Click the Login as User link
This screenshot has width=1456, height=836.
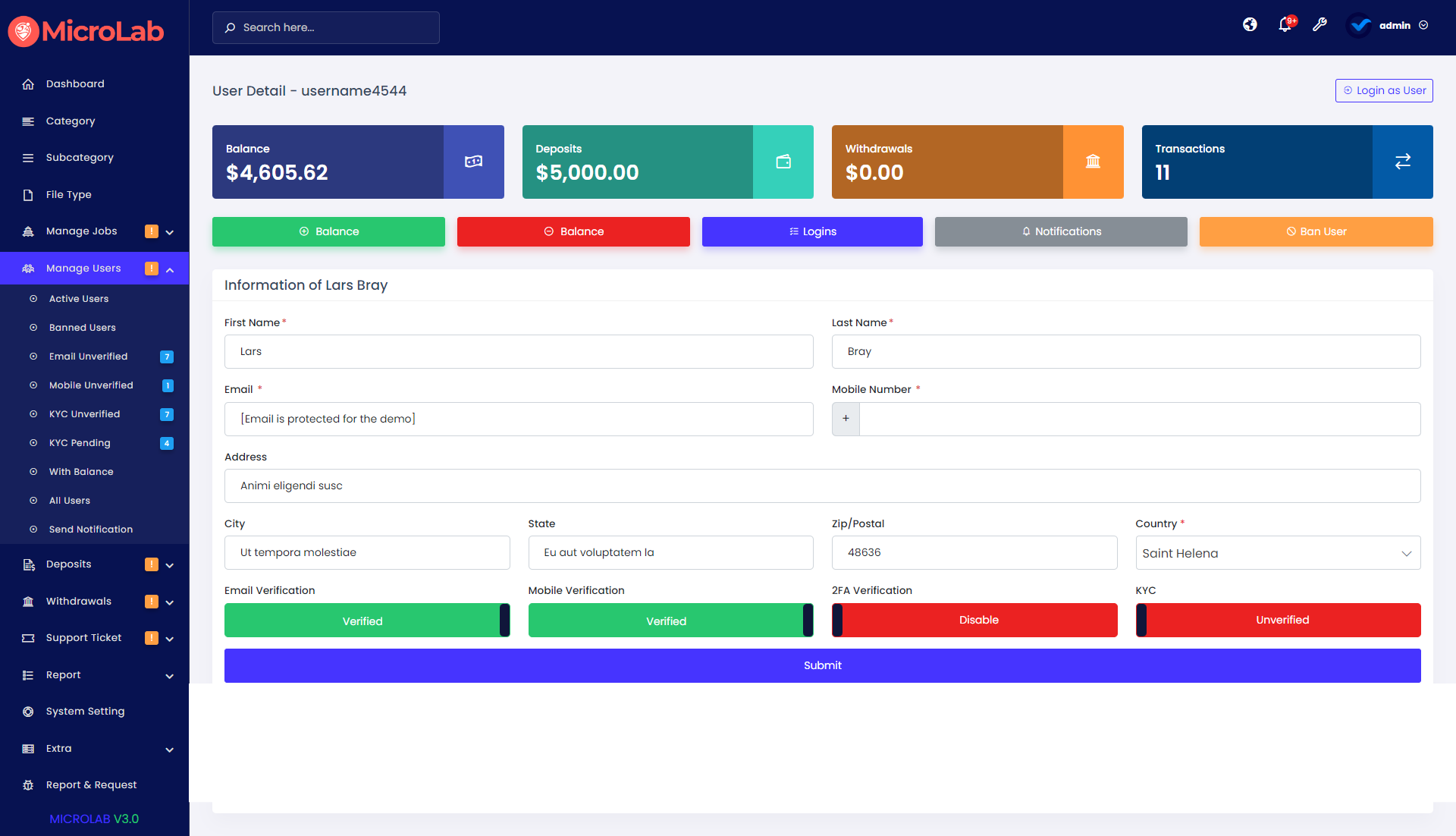(1384, 90)
